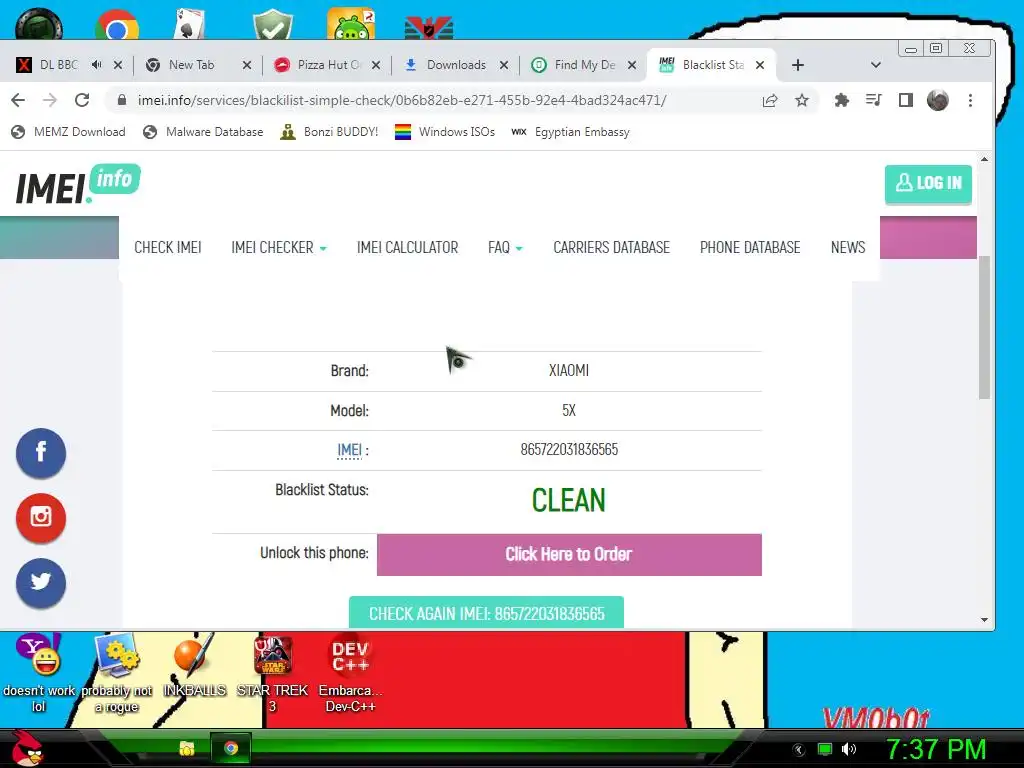The width and height of the screenshot is (1024, 768).
Task: Open a new tab with plus button
Action: [797, 65]
